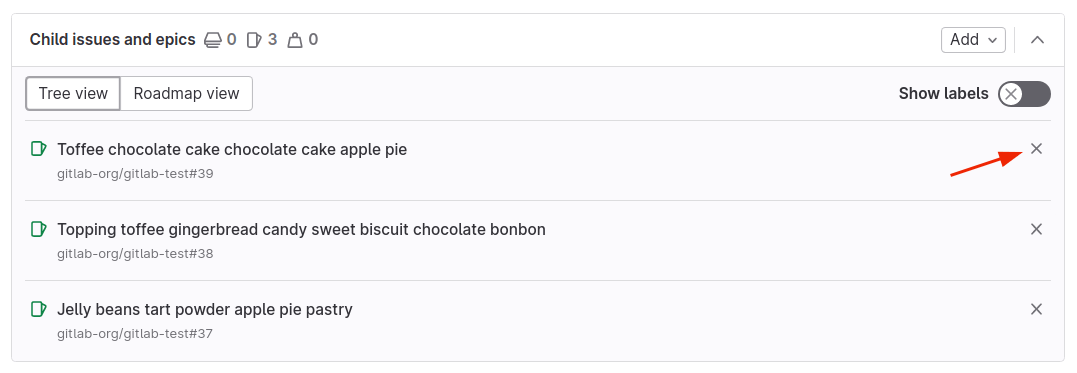
Task: Open Topping toffee gingerbread candy sweet biscuit issue
Action: point(302,229)
